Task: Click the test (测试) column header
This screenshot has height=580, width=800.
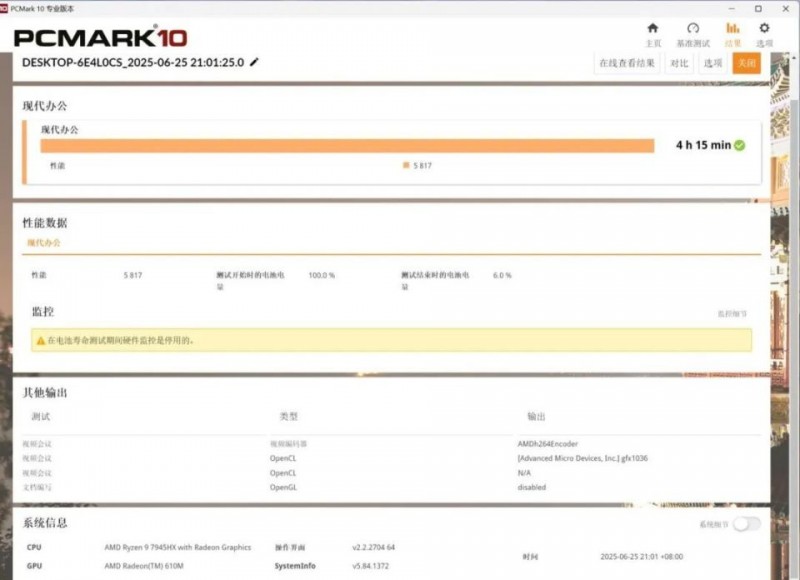Action: click(40, 416)
